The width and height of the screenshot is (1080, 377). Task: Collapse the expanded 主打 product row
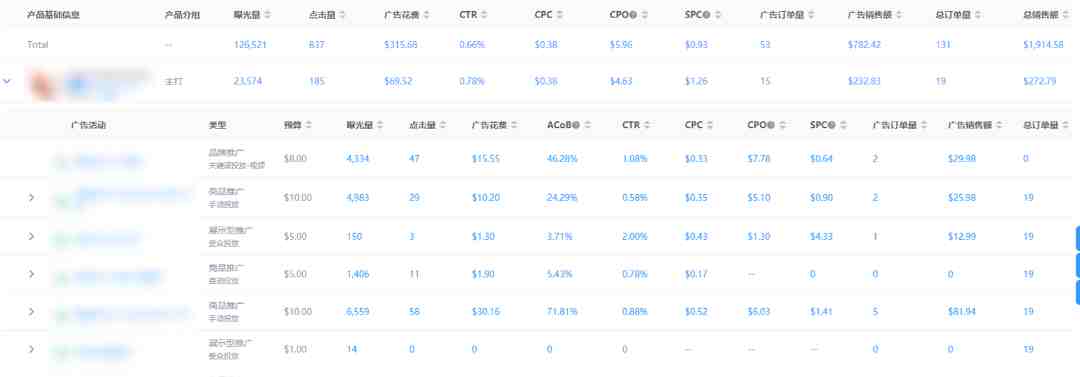(x=8, y=81)
